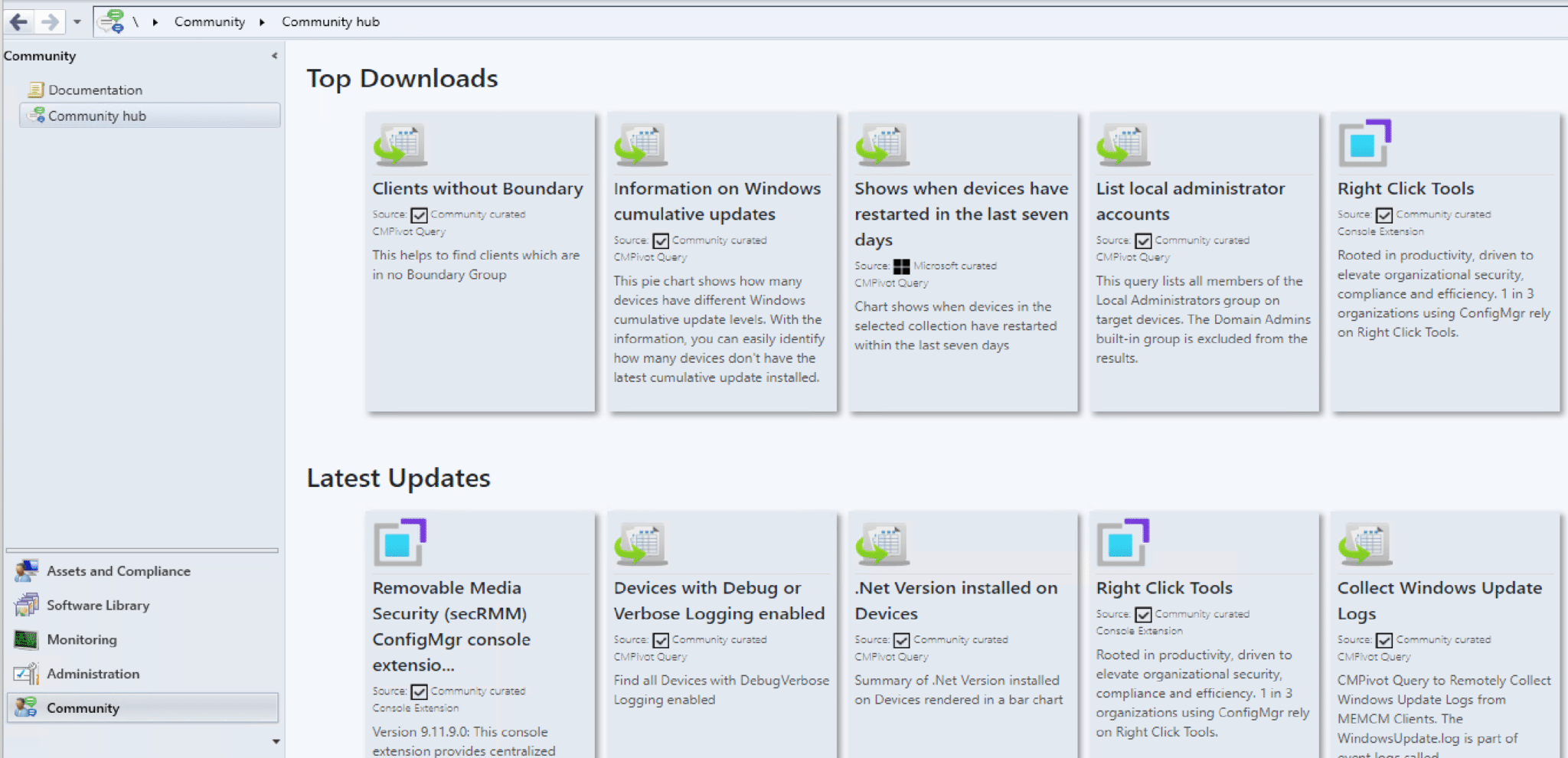Open the Clients without Boundary query icon
This screenshot has width=1568, height=758.
pyautogui.click(x=400, y=145)
